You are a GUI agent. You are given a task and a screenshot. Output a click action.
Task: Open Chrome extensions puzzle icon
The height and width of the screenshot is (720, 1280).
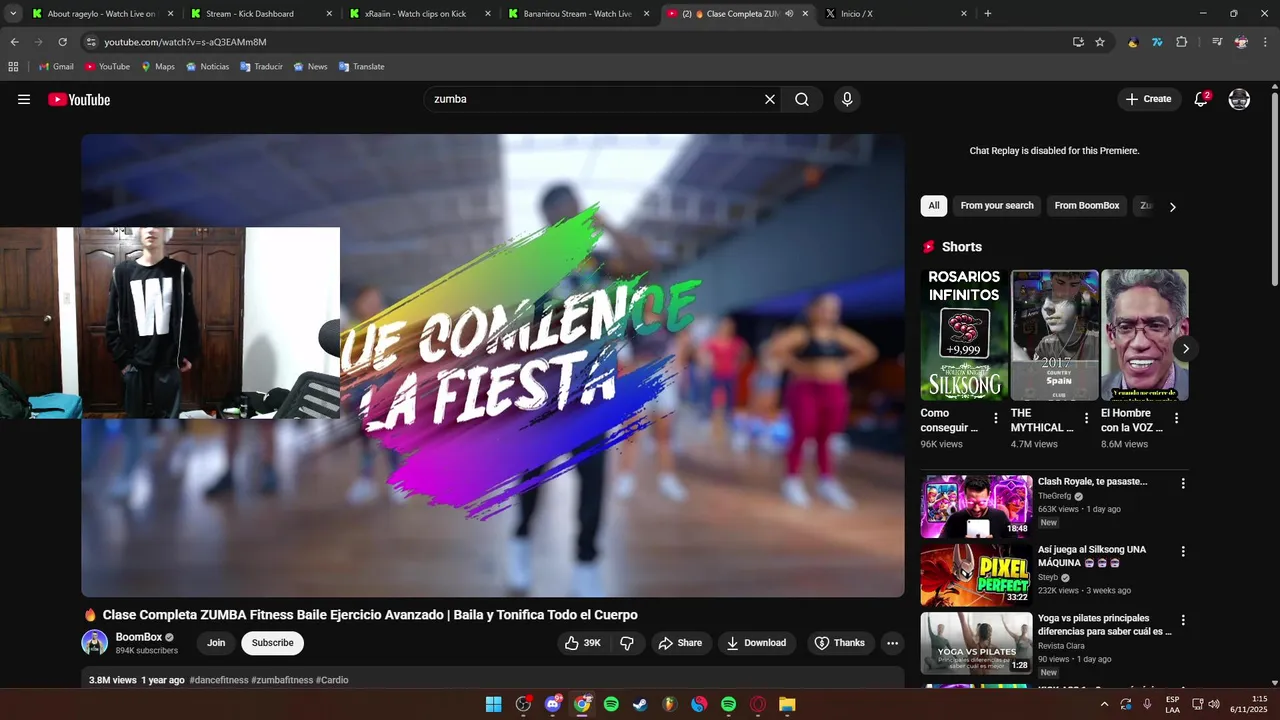point(1182,42)
